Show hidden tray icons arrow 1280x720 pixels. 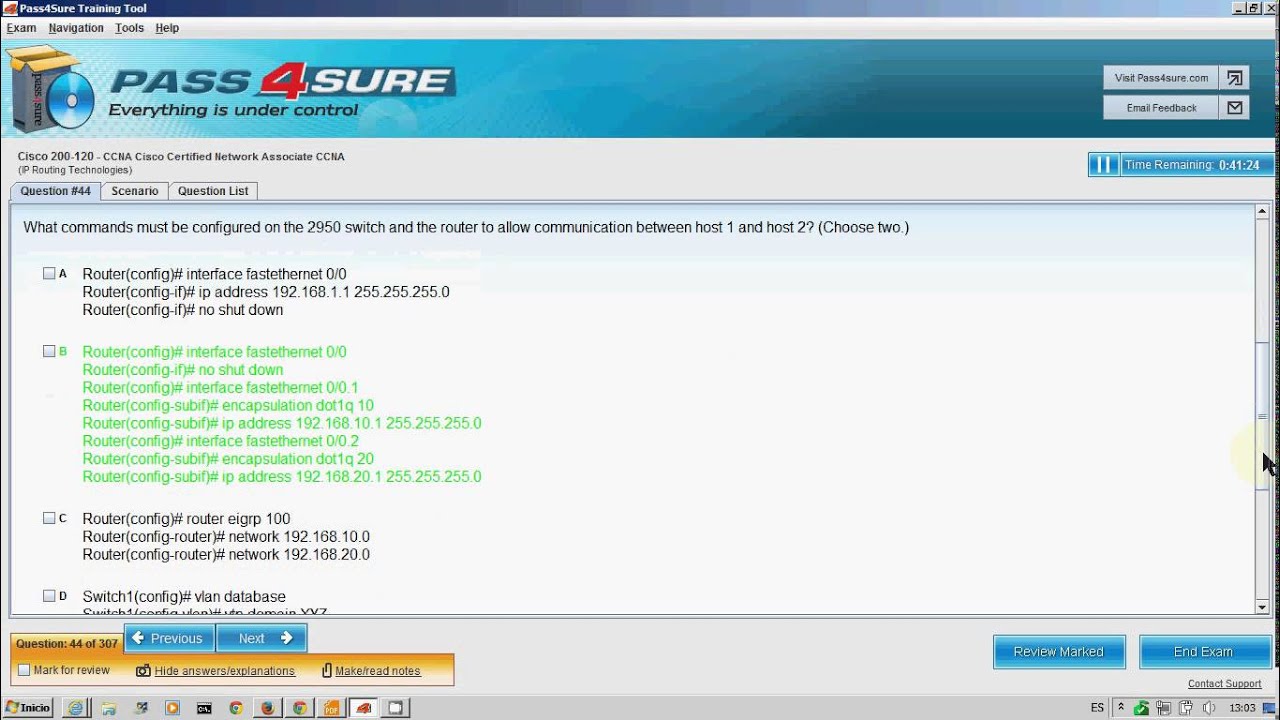[x=1121, y=708]
